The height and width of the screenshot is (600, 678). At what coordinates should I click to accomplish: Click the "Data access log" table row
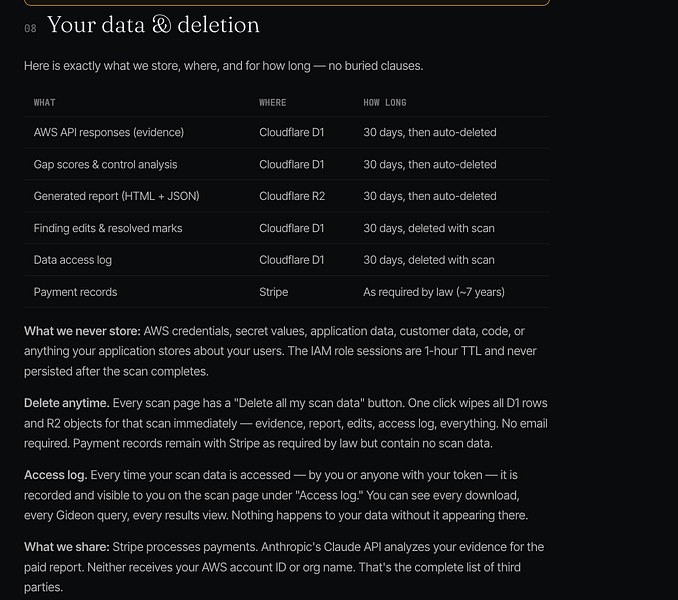coord(287,260)
